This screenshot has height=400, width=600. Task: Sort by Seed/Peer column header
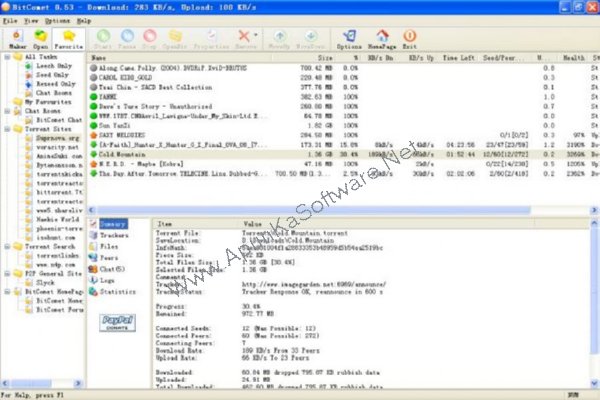point(505,58)
